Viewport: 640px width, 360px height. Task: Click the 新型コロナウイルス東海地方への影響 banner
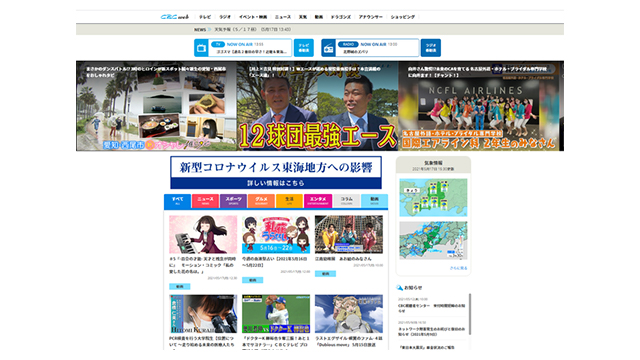tap(276, 173)
